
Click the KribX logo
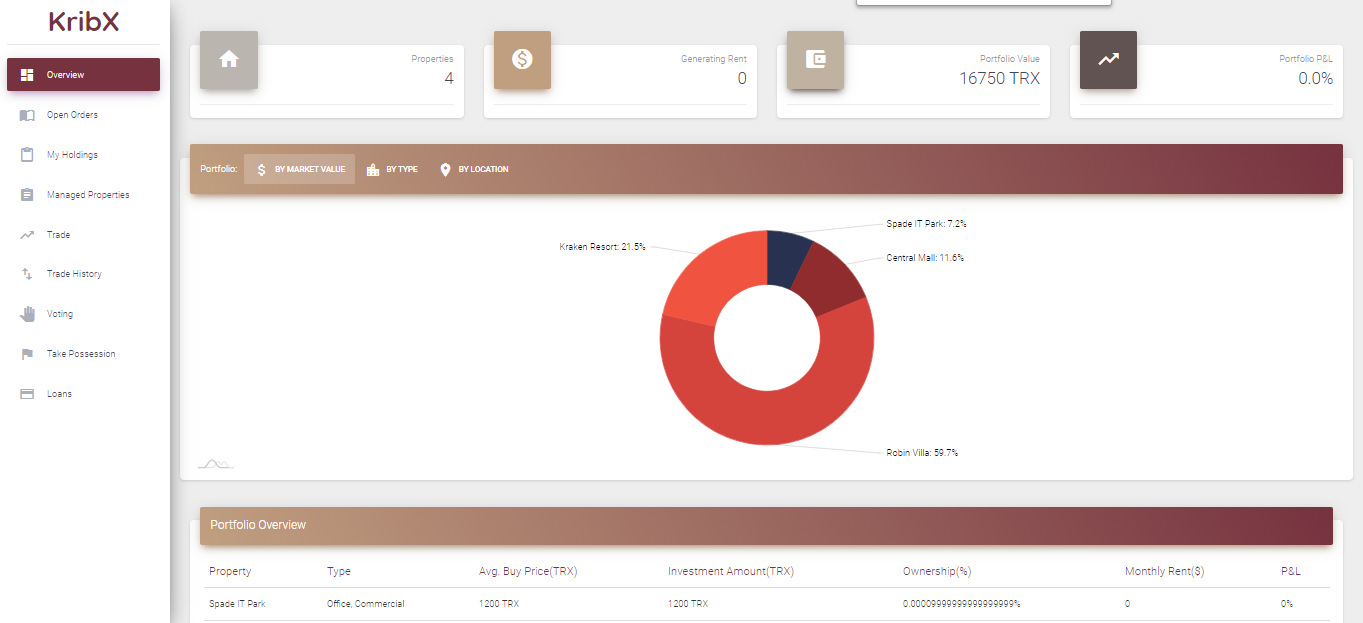[x=84, y=21]
